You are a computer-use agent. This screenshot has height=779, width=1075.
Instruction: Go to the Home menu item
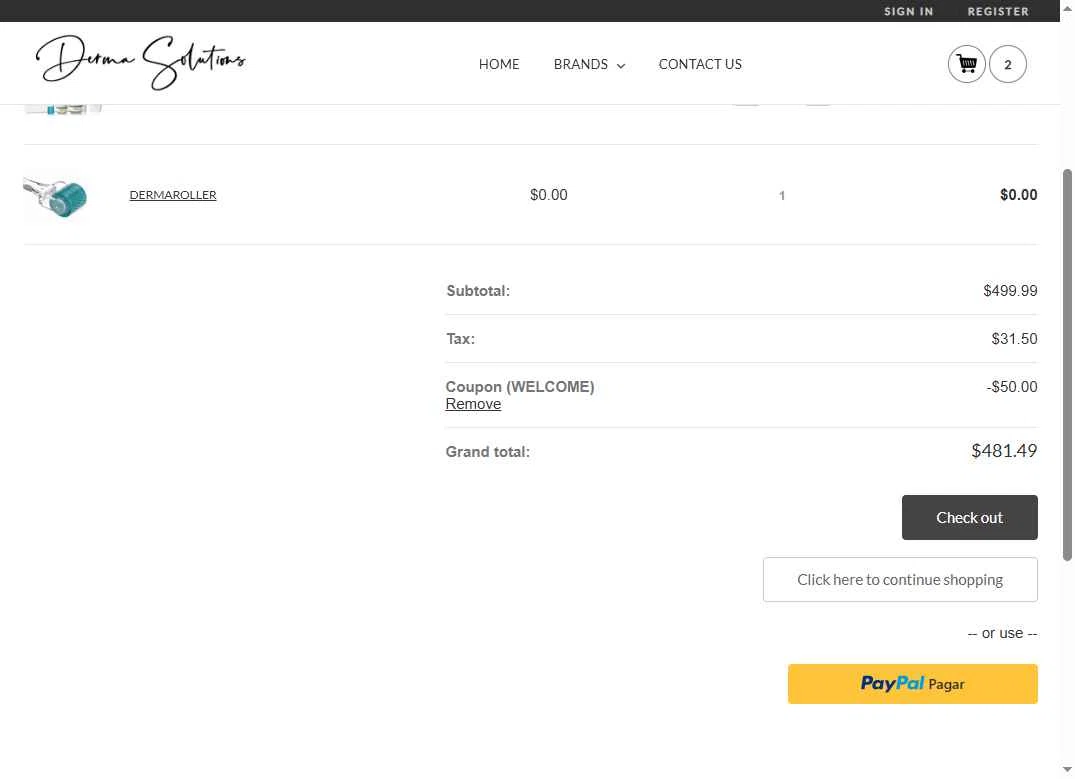point(499,64)
